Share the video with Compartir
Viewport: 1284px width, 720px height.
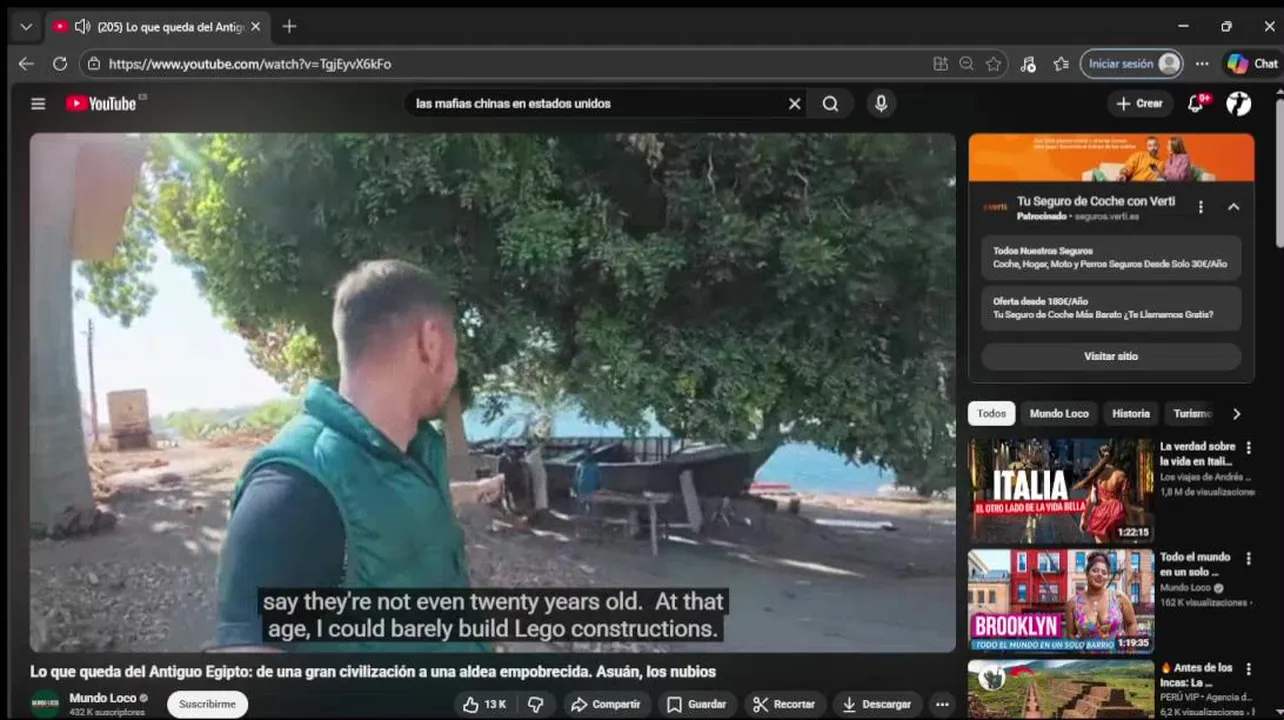coord(606,704)
